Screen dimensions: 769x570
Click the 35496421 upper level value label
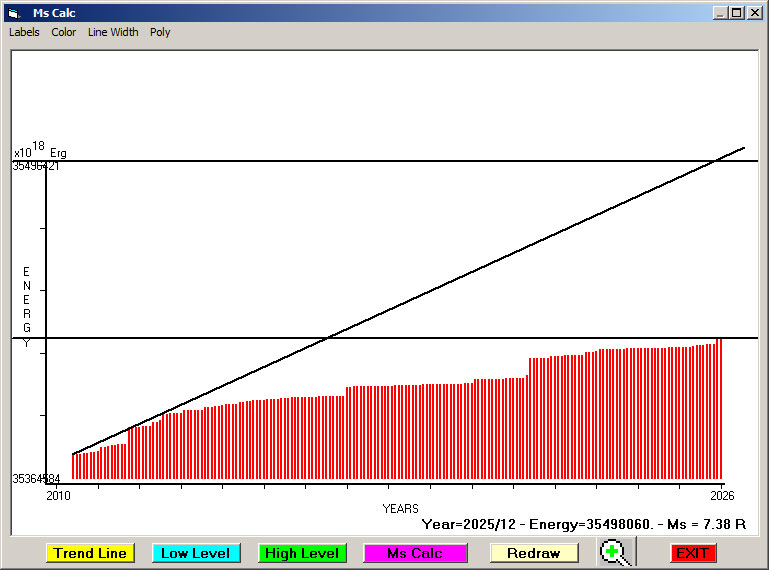pos(36,166)
